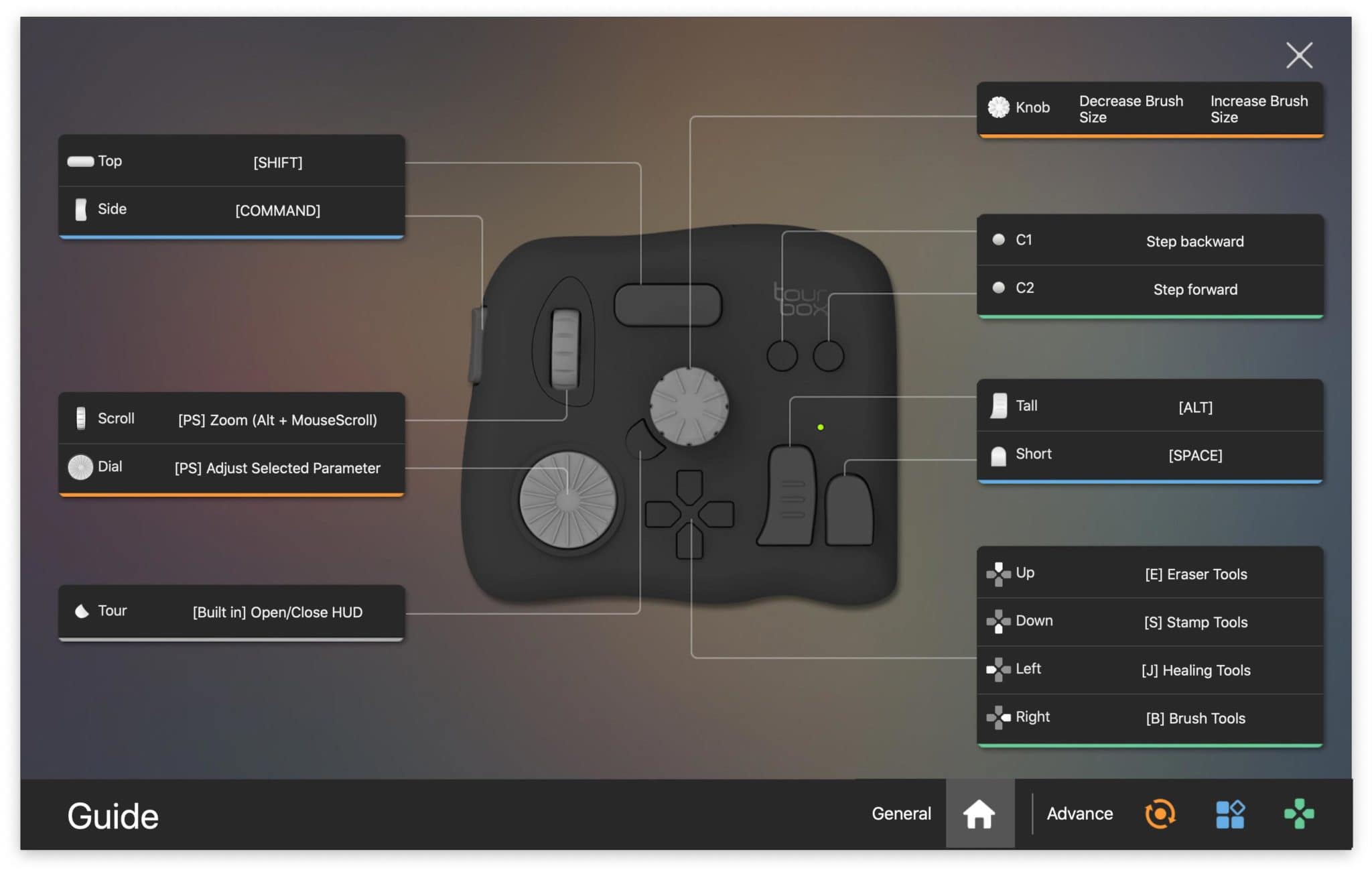Click the C1 radio dot indicator

pyautogui.click(x=998, y=240)
